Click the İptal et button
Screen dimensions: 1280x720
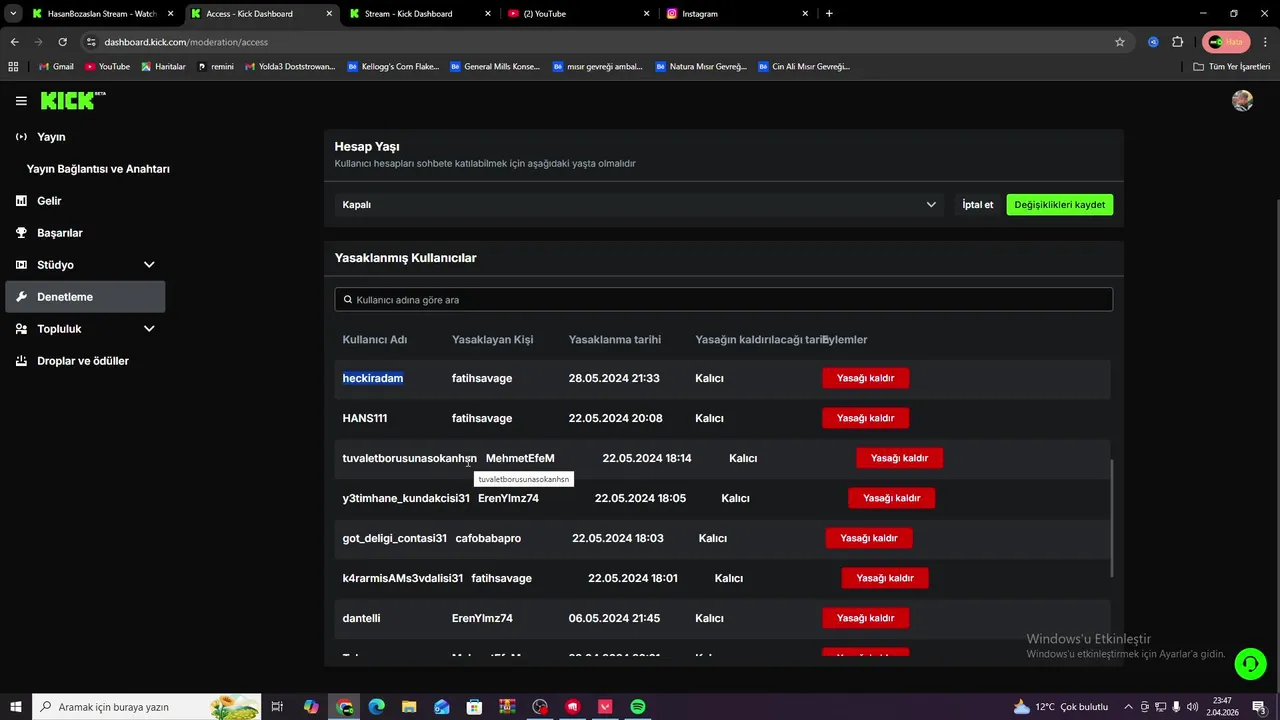[977, 205]
